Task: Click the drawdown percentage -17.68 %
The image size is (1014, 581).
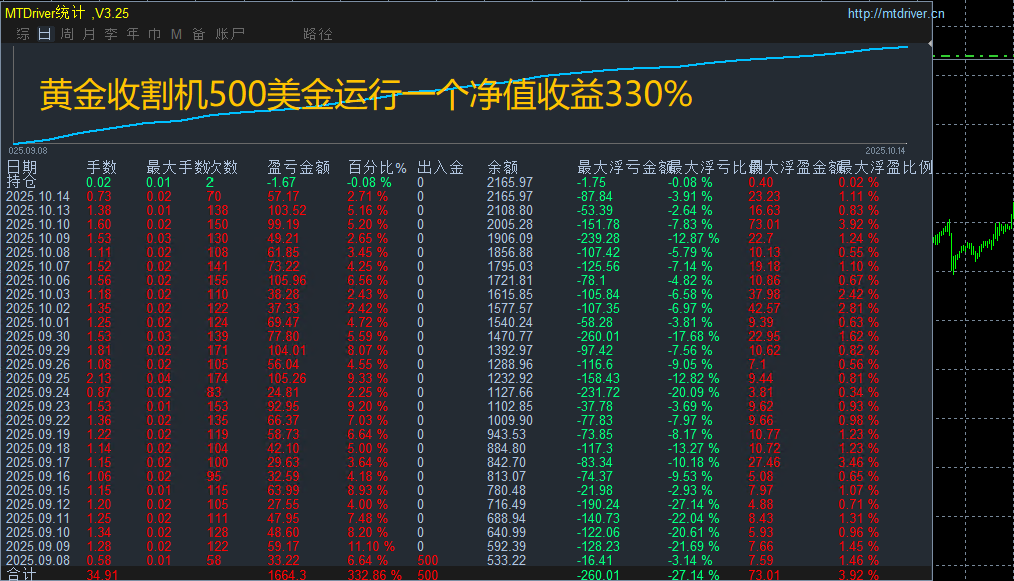Action: pyautogui.click(x=693, y=336)
